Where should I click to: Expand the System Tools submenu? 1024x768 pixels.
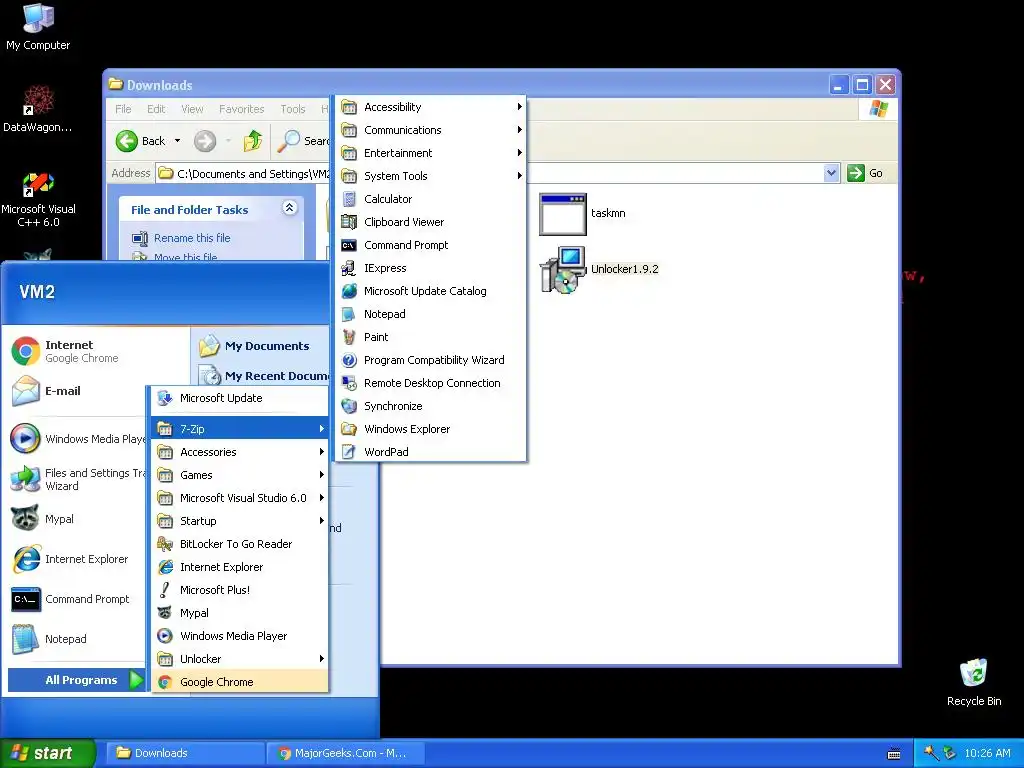(x=430, y=176)
